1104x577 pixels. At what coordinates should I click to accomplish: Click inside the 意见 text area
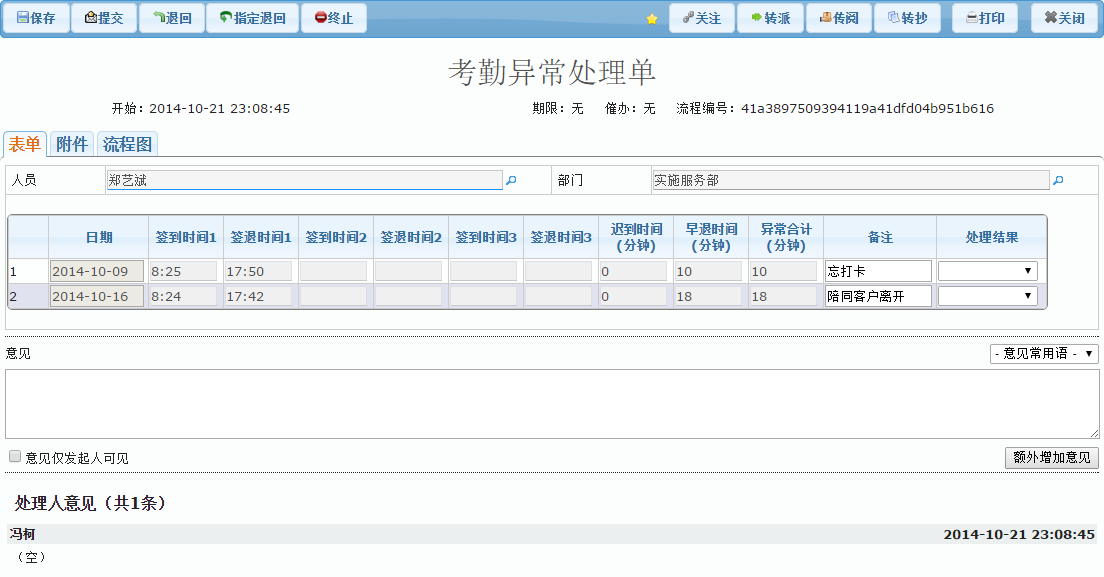point(552,404)
